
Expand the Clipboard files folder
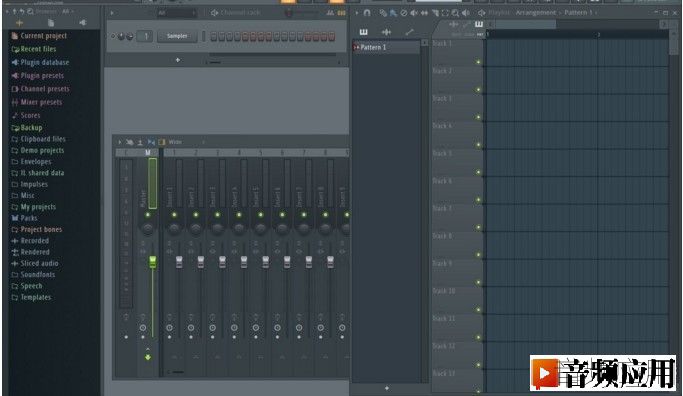tap(38, 139)
